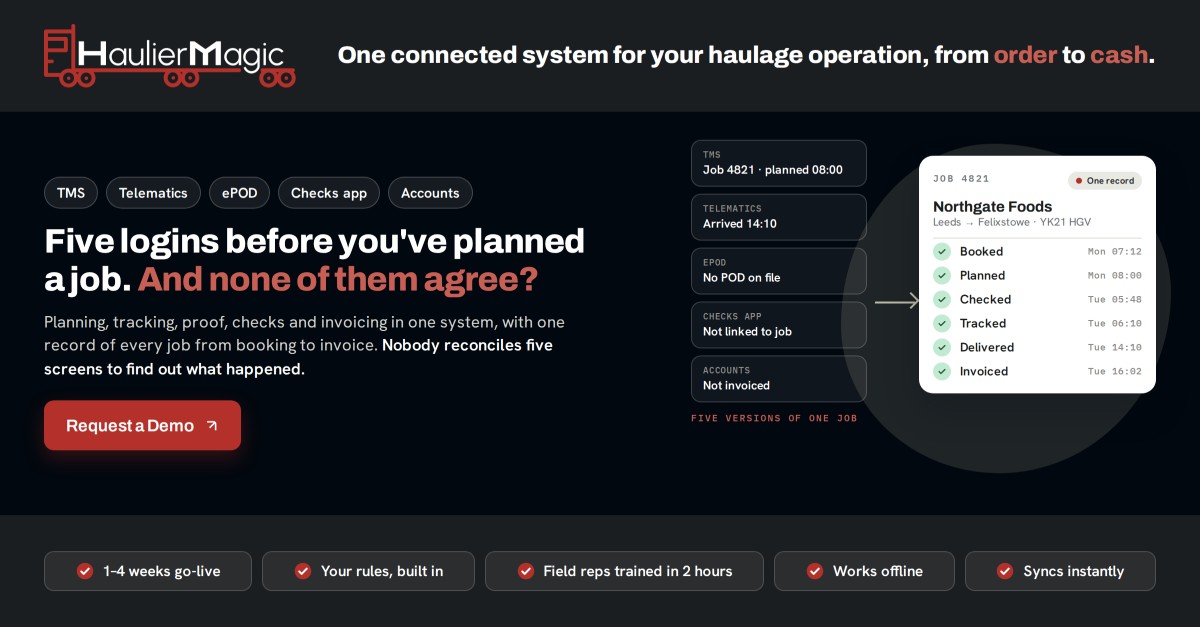Click the JOB 4821 label on record card
This screenshot has height=627, width=1200.
coord(961,179)
